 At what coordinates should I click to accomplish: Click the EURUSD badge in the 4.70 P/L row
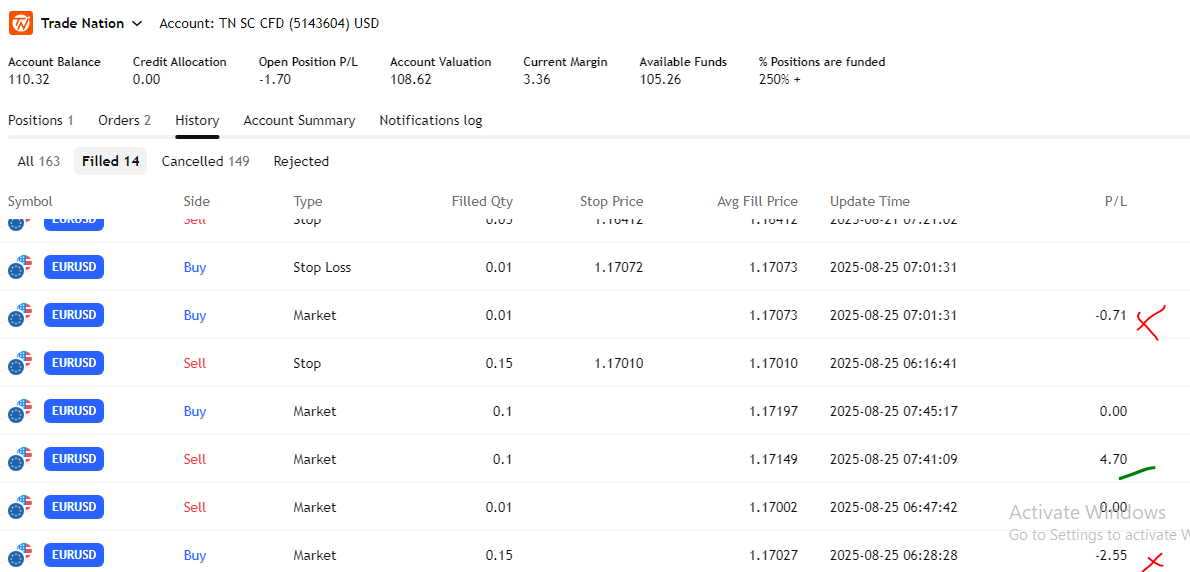click(74, 459)
